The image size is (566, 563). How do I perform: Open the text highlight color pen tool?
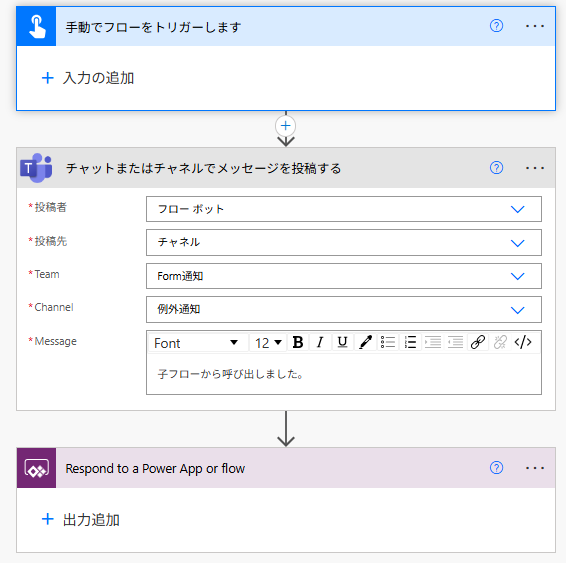coord(365,342)
